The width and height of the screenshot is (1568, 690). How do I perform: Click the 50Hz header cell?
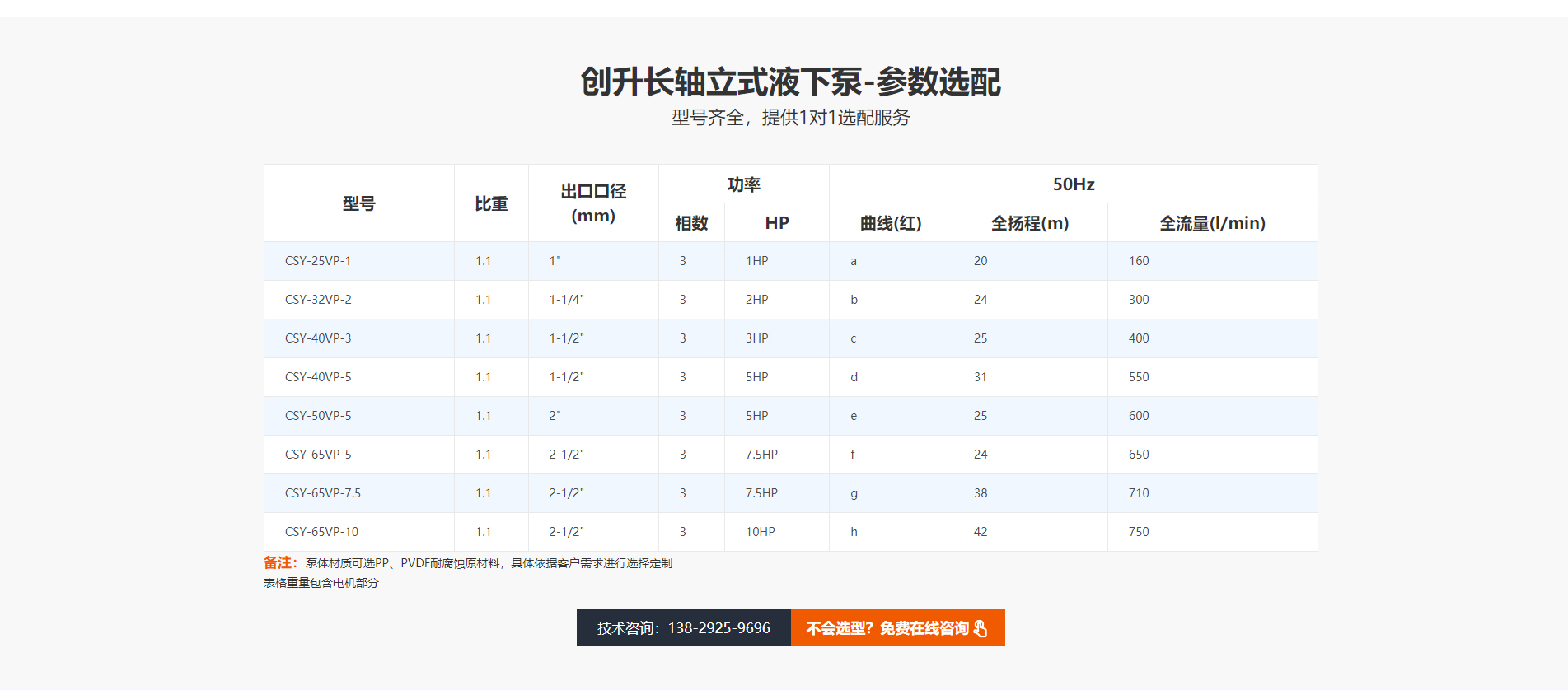coord(1073,184)
